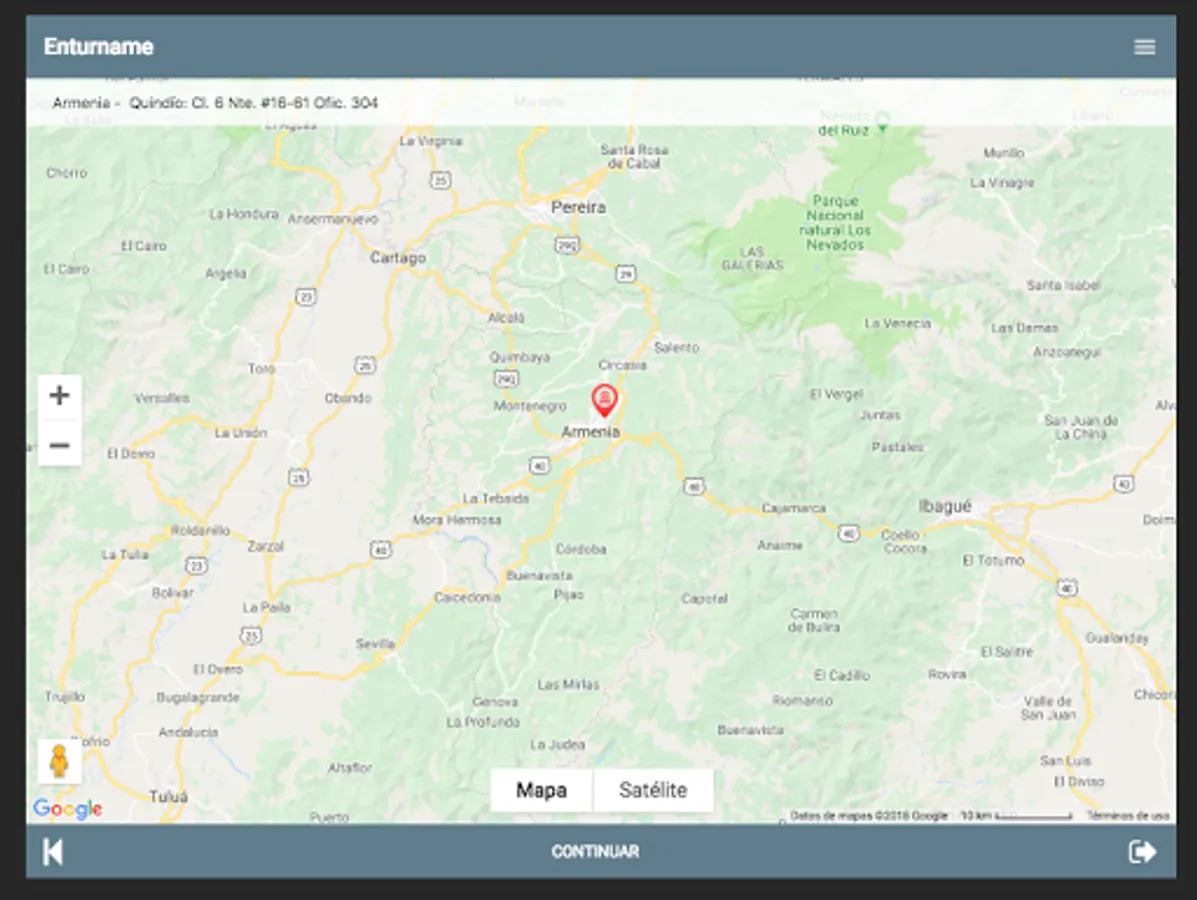This screenshot has width=1197, height=900.
Task: Click the exit logout icon in footer
Action: click(x=1142, y=852)
